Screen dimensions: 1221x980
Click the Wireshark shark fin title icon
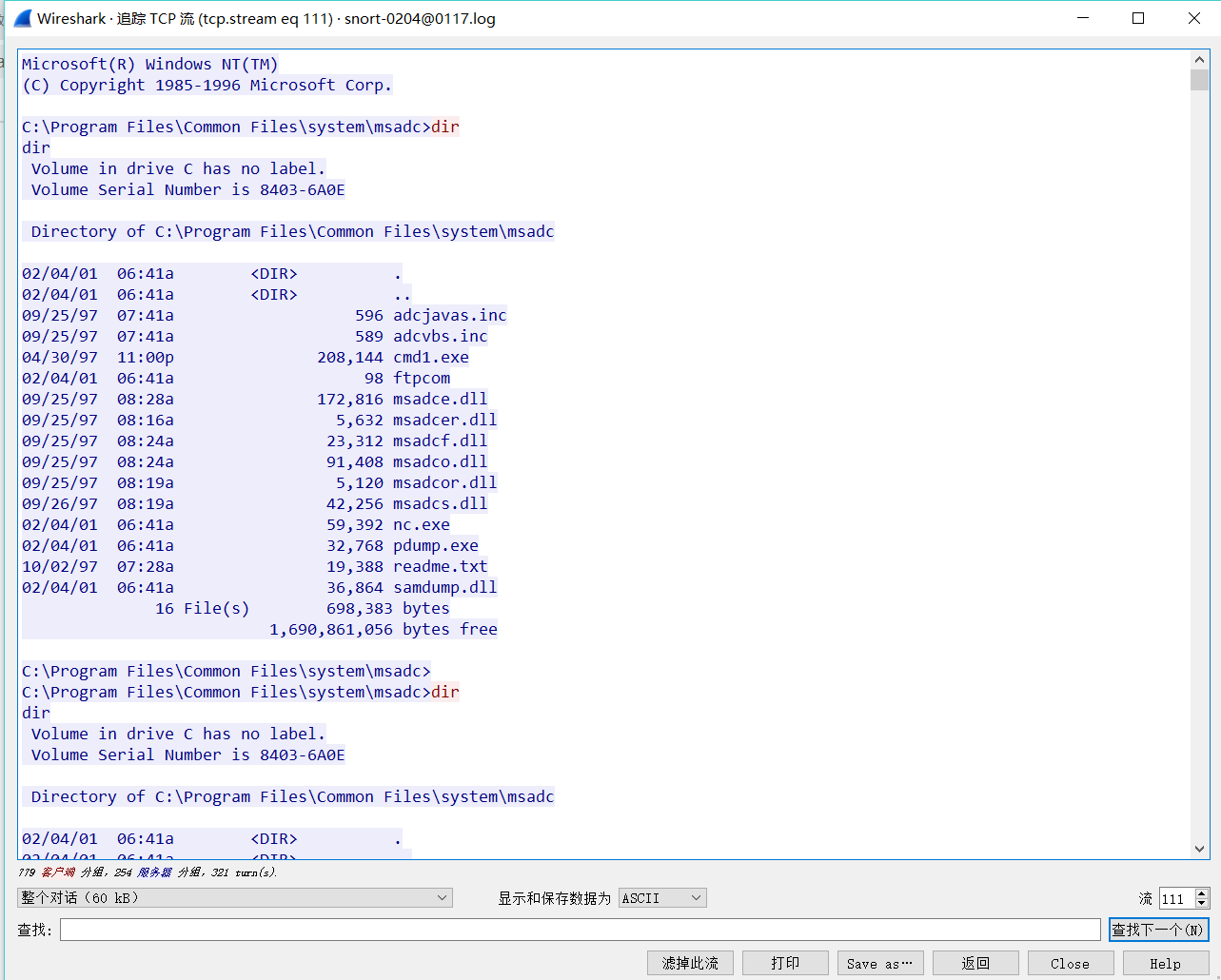coord(23,18)
